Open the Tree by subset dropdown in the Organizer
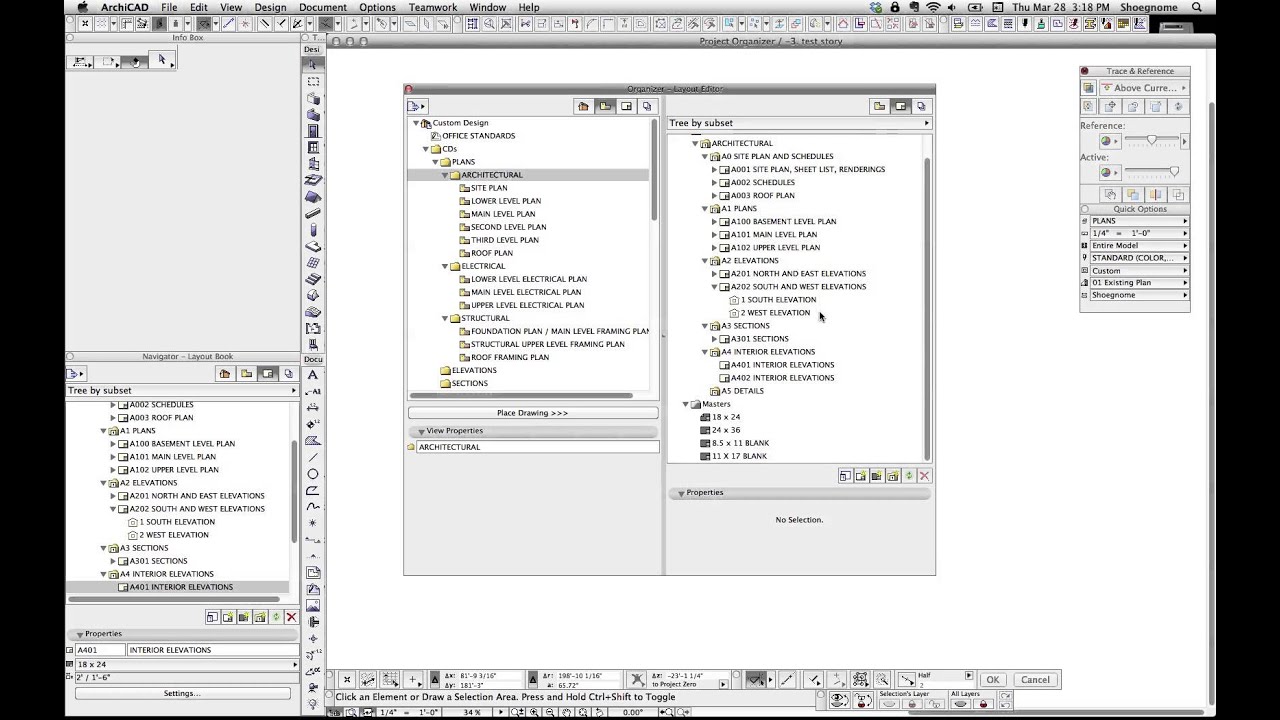Screen dimensions: 1280x720 799,123
